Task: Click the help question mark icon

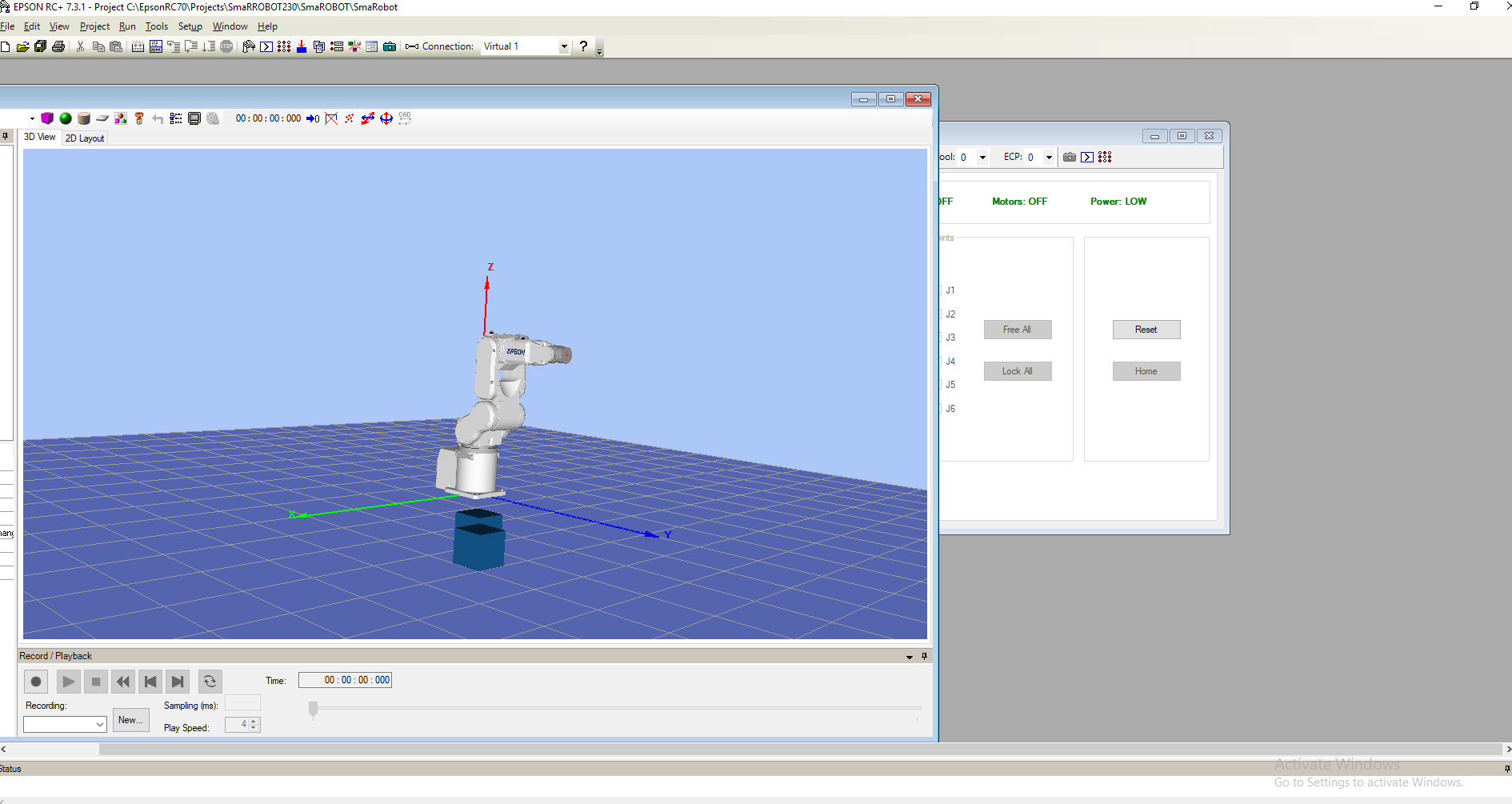Action: (x=583, y=46)
